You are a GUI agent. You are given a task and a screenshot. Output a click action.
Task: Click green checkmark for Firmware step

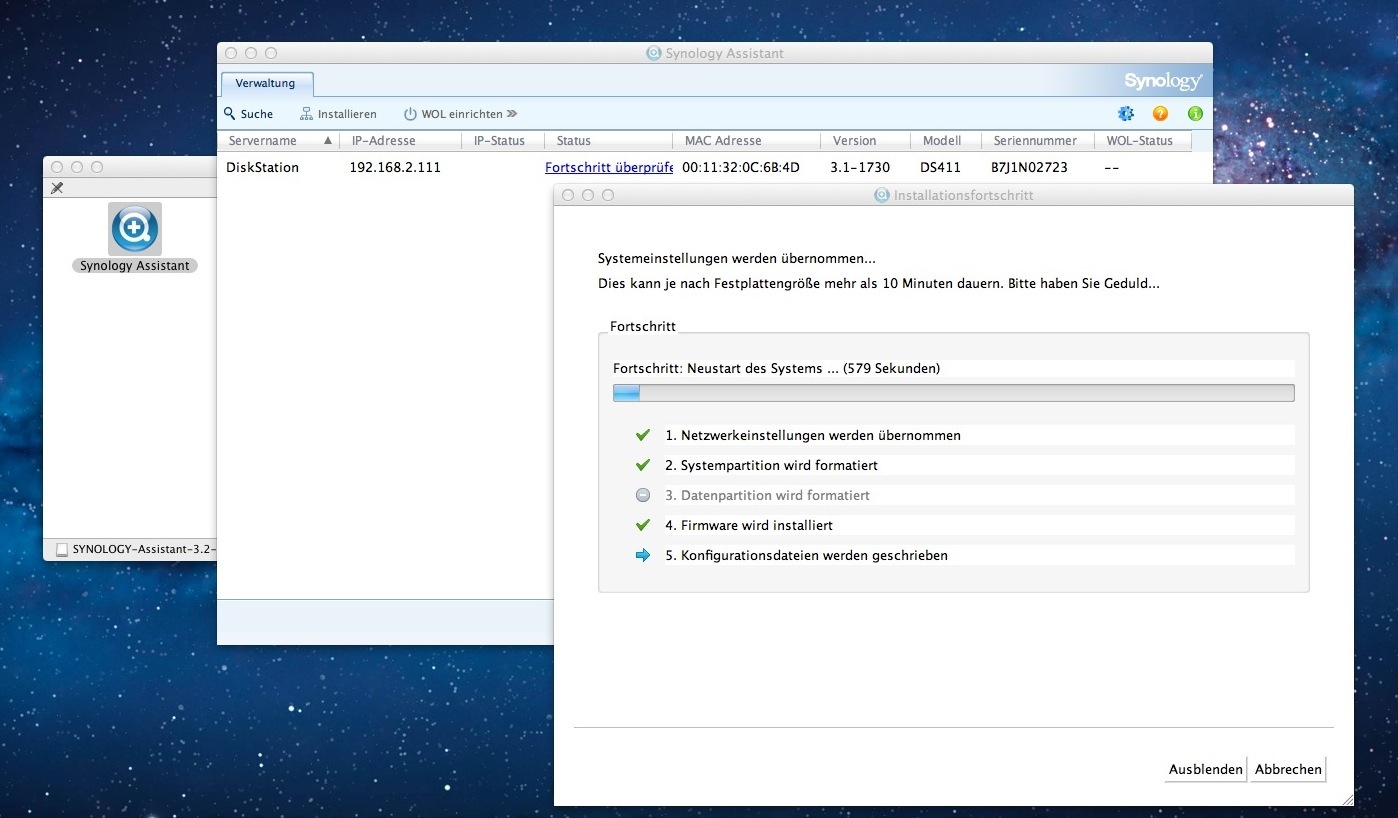click(643, 525)
